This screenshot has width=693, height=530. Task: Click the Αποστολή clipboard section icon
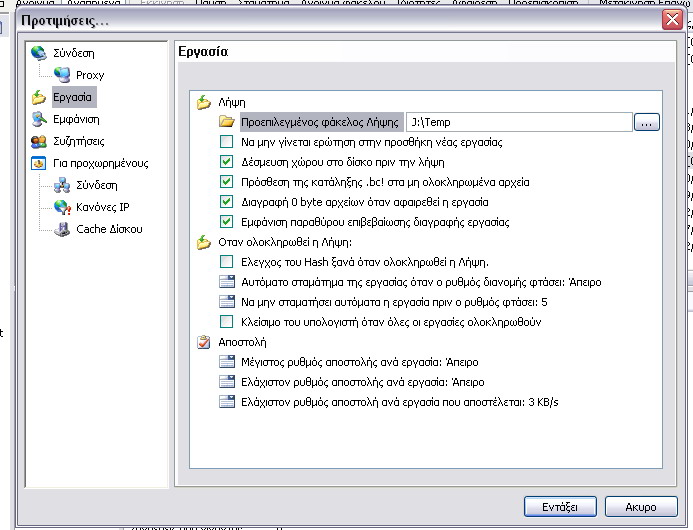[x=204, y=342]
